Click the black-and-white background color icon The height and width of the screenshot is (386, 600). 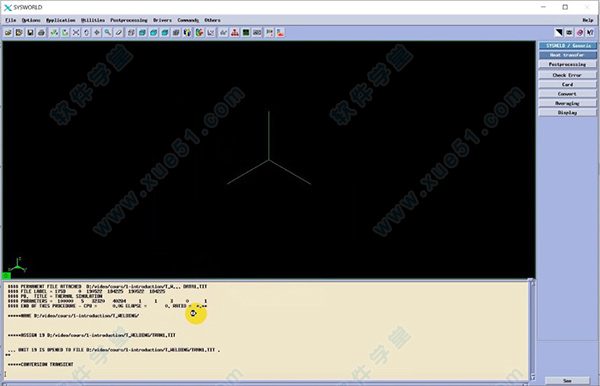[559, 33]
